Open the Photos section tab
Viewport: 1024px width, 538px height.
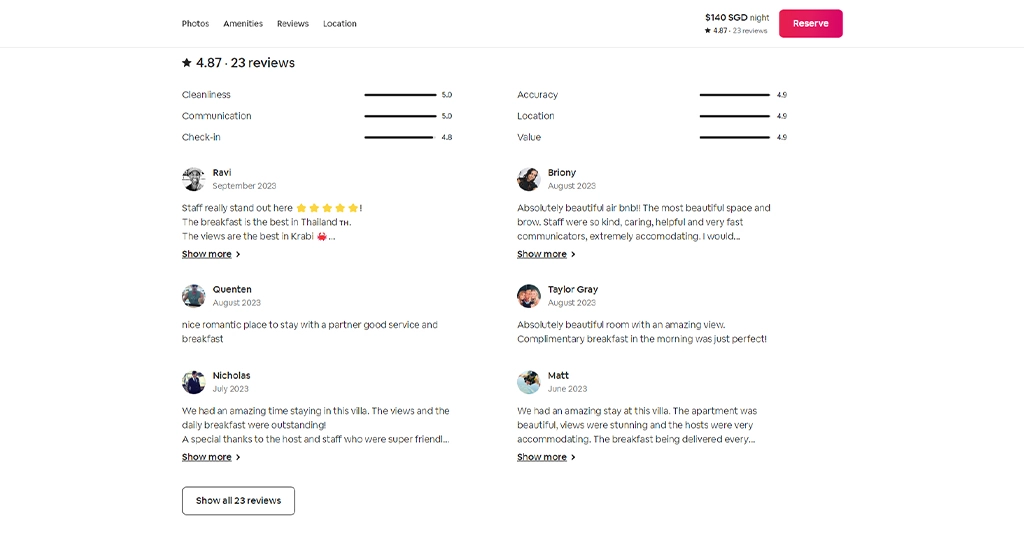[195, 24]
